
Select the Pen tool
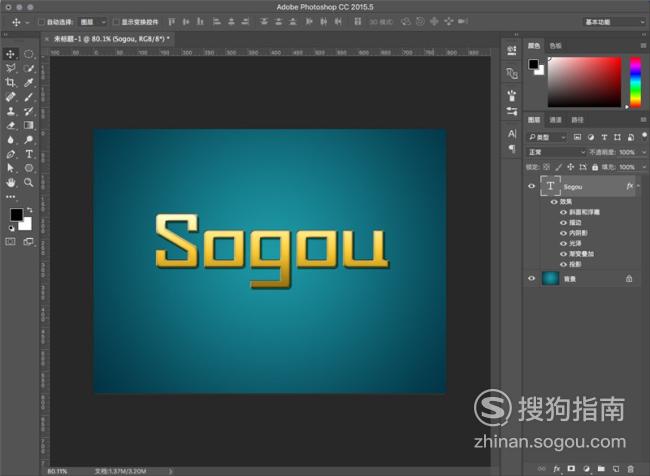tap(10, 154)
